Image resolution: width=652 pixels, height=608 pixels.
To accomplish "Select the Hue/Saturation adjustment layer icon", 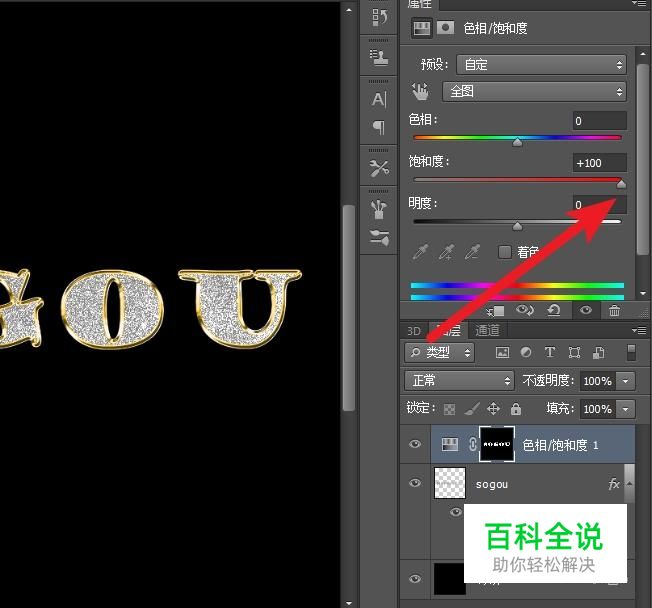I will click(449, 444).
